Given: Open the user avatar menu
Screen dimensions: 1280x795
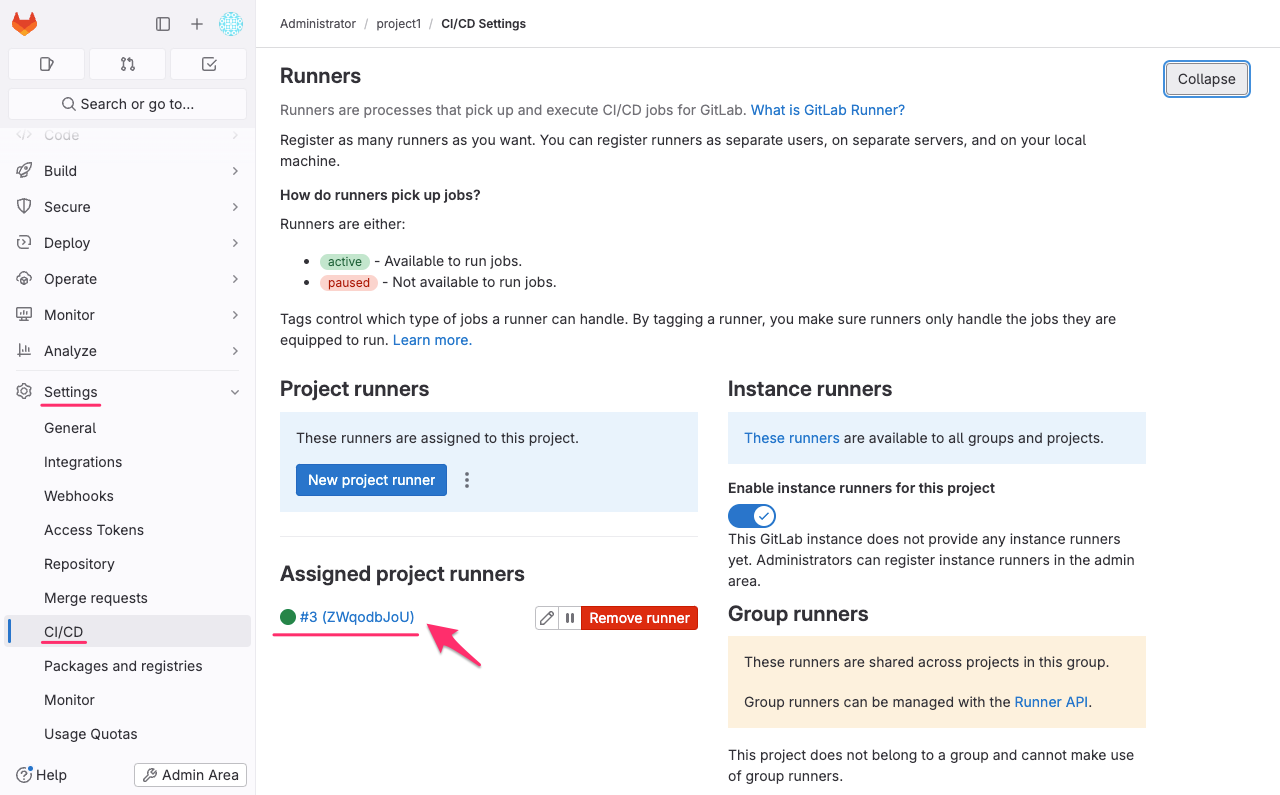Looking at the screenshot, I should coord(231,24).
